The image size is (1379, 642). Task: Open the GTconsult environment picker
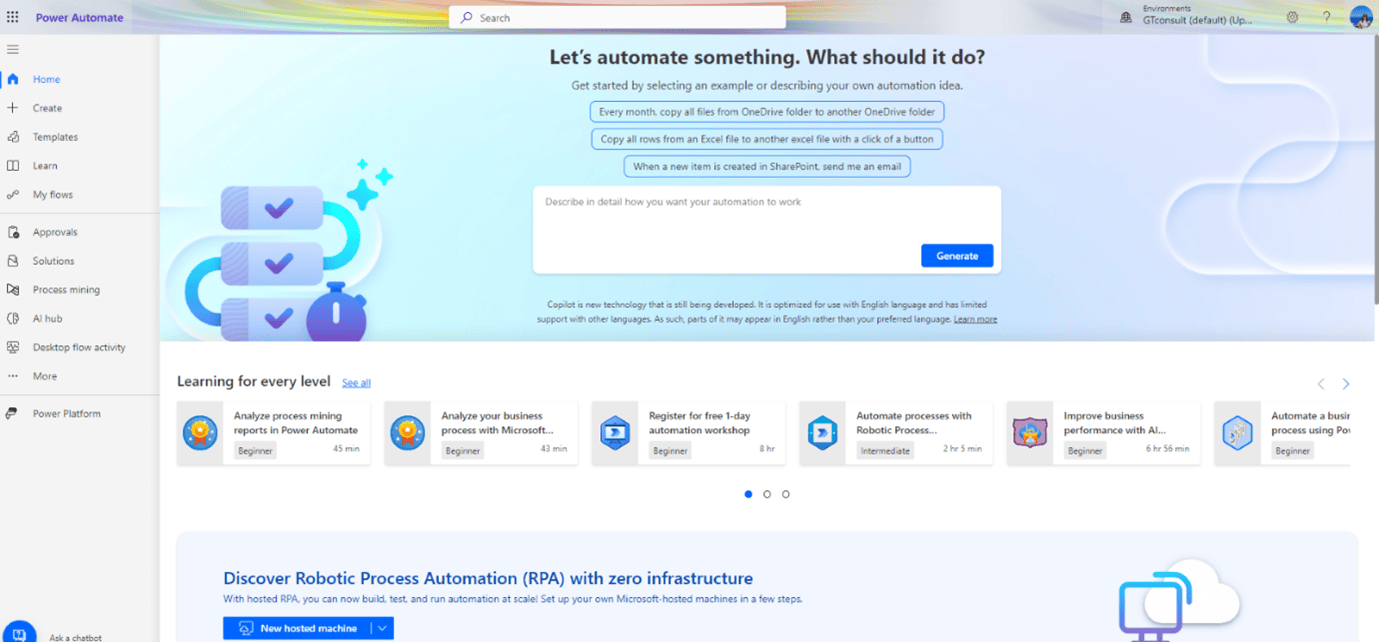[x=1186, y=17]
